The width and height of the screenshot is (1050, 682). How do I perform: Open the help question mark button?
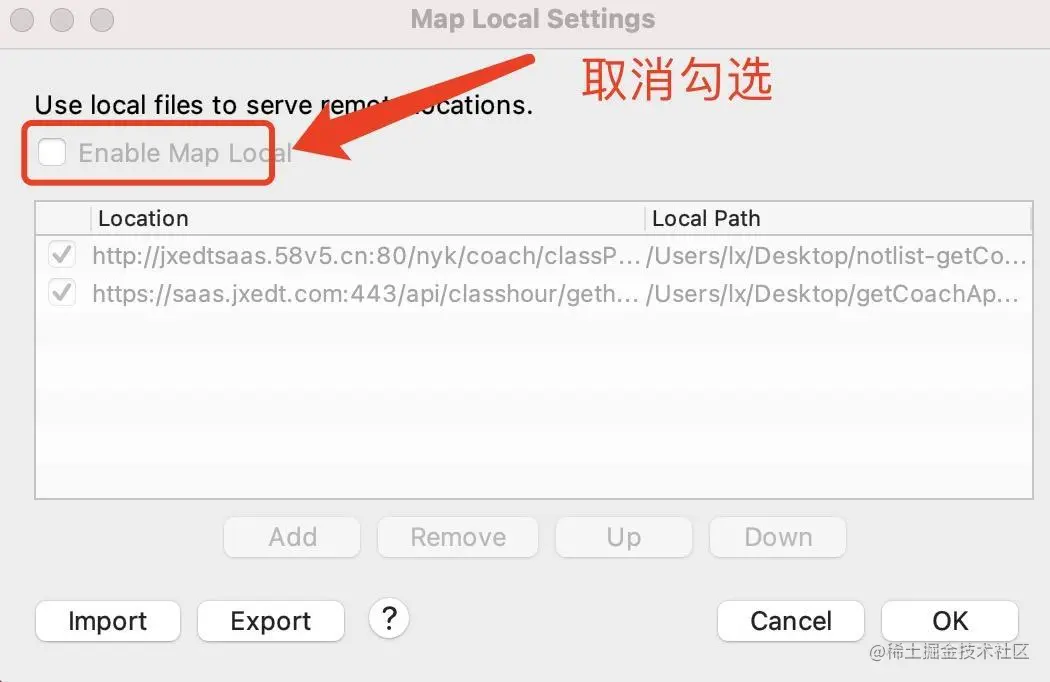tap(388, 618)
